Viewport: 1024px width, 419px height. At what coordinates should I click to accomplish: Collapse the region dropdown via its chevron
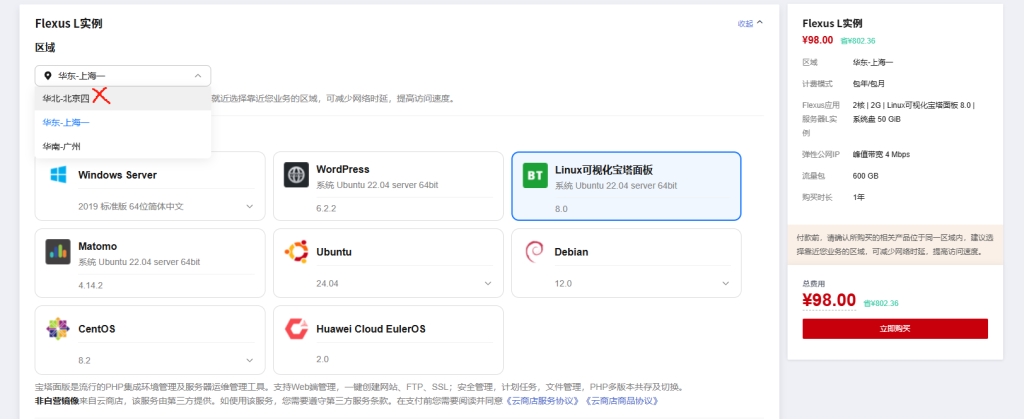(198, 76)
